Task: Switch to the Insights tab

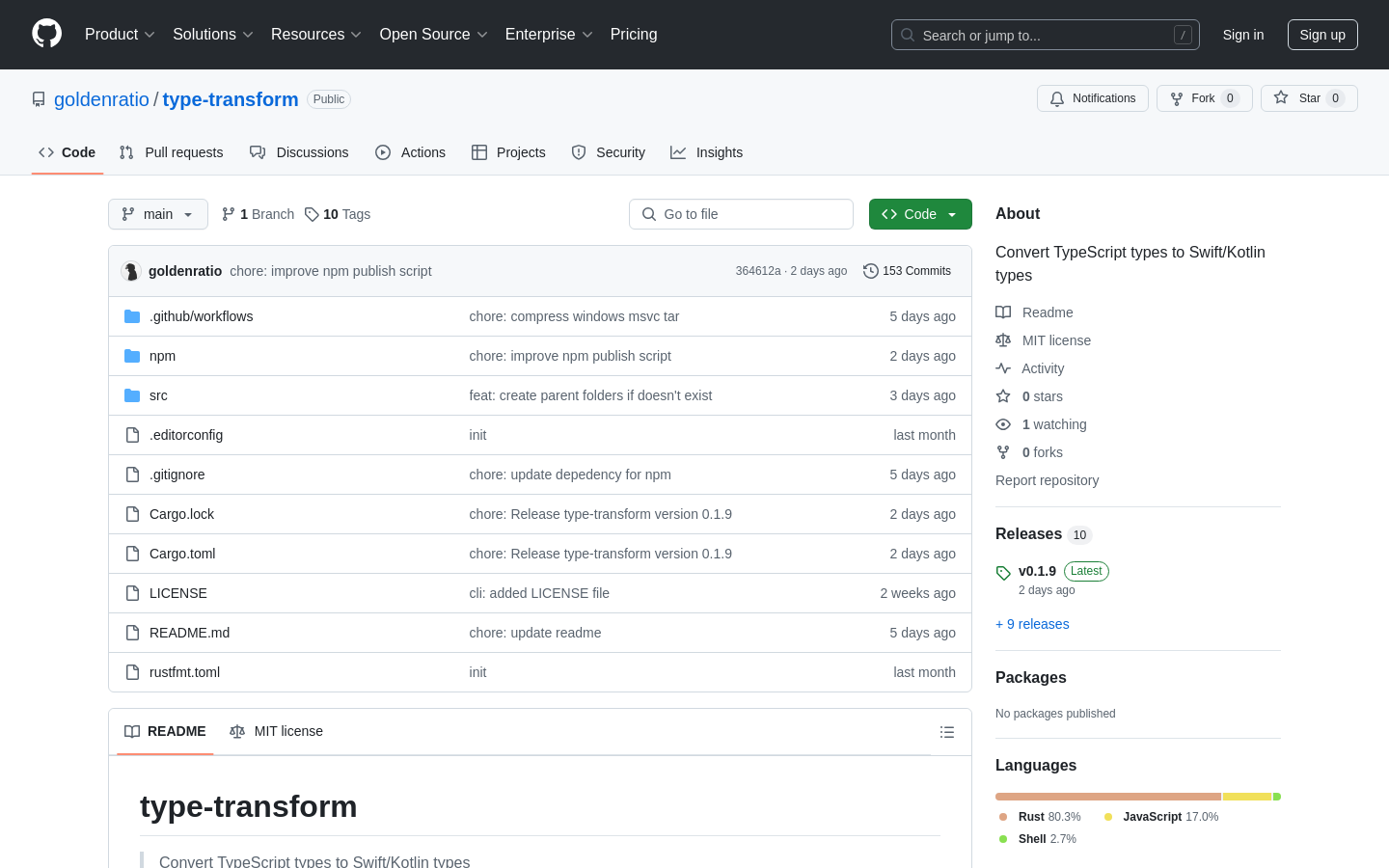Action: click(x=707, y=152)
